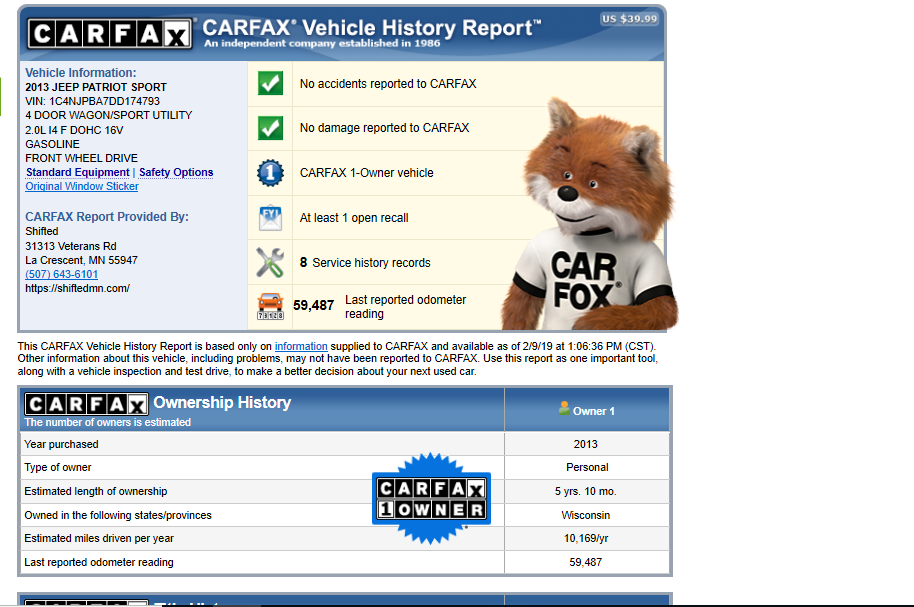Click 'Last reported odometer reading' summary text

[406, 307]
